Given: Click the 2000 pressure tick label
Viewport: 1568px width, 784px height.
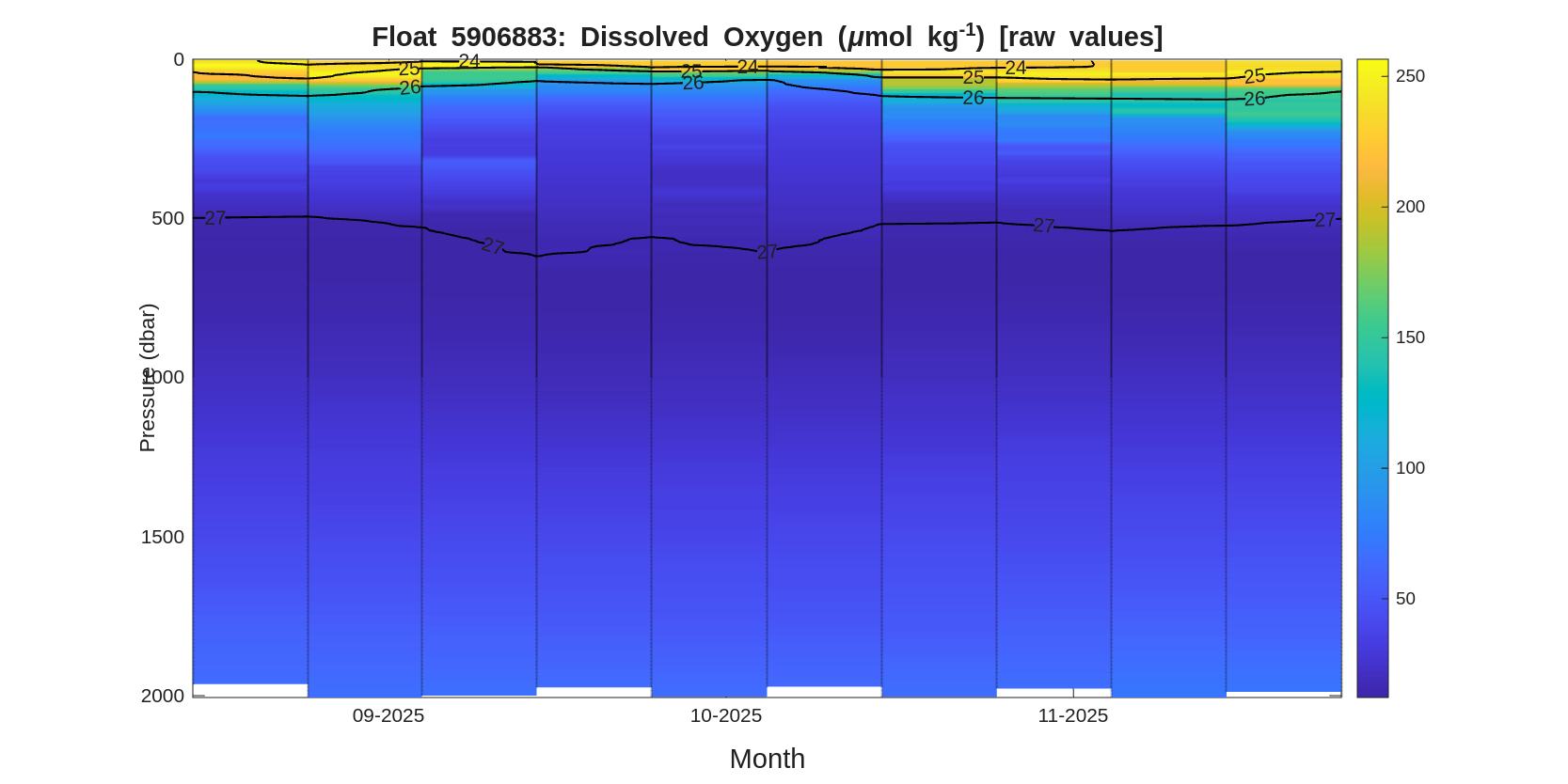Looking at the screenshot, I should point(162,696).
